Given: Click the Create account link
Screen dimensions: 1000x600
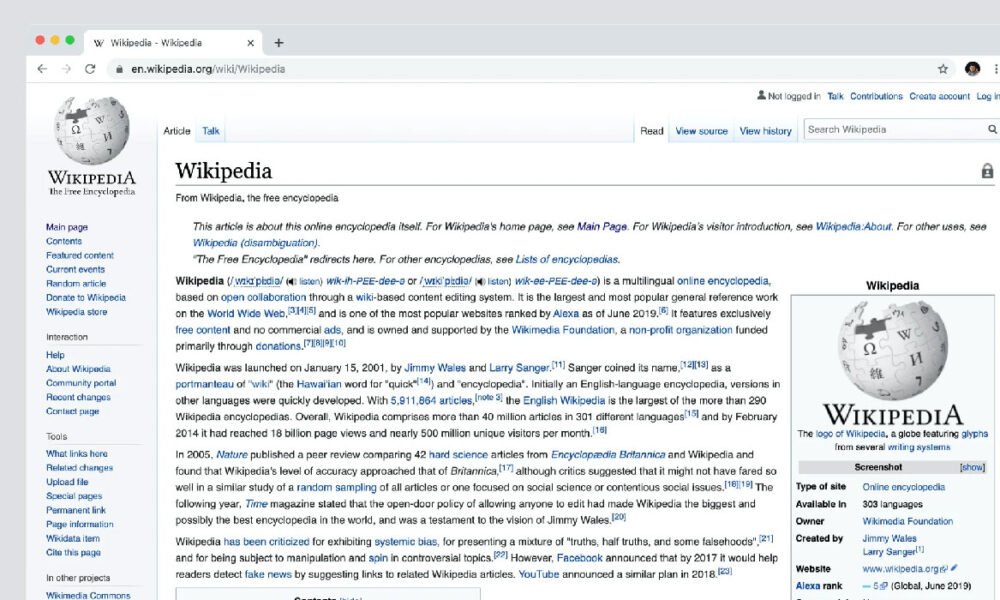Looking at the screenshot, I should pos(939,96).
